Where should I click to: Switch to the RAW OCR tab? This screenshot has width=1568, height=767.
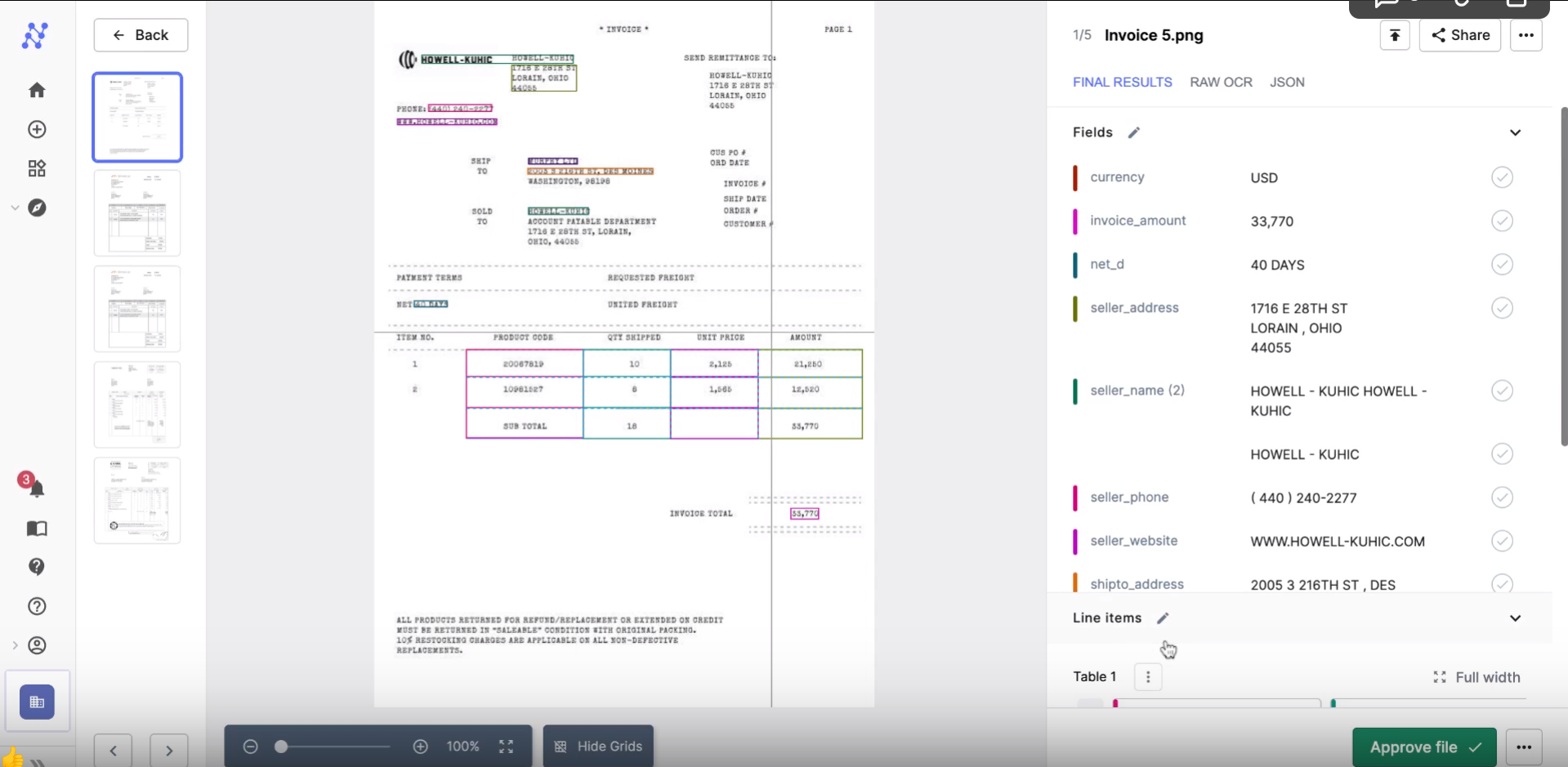click(x=1221, y=82)
